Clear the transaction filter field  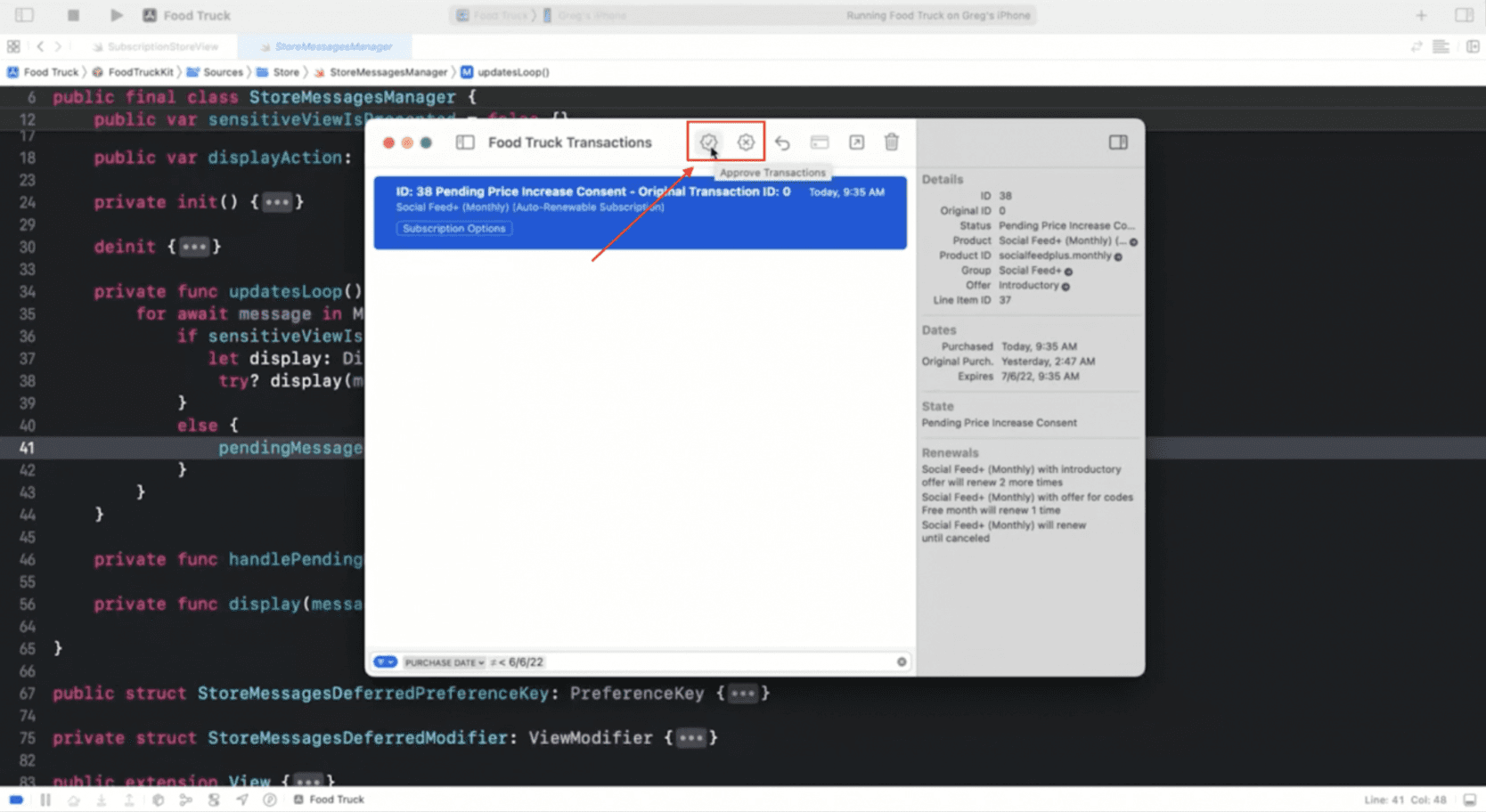click(902, 662)
